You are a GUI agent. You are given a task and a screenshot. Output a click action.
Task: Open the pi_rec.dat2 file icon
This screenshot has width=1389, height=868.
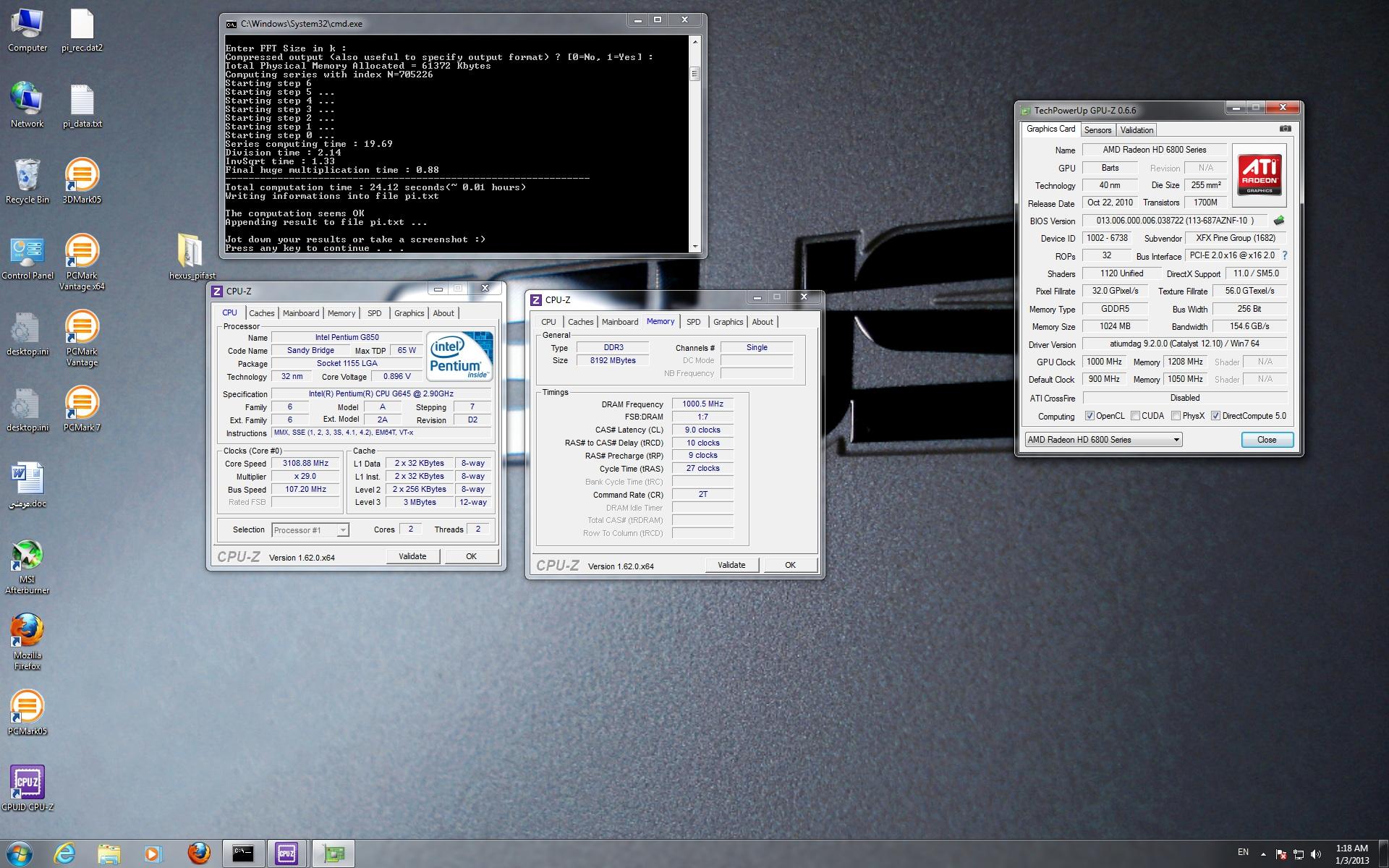click(x=82, y=30)
